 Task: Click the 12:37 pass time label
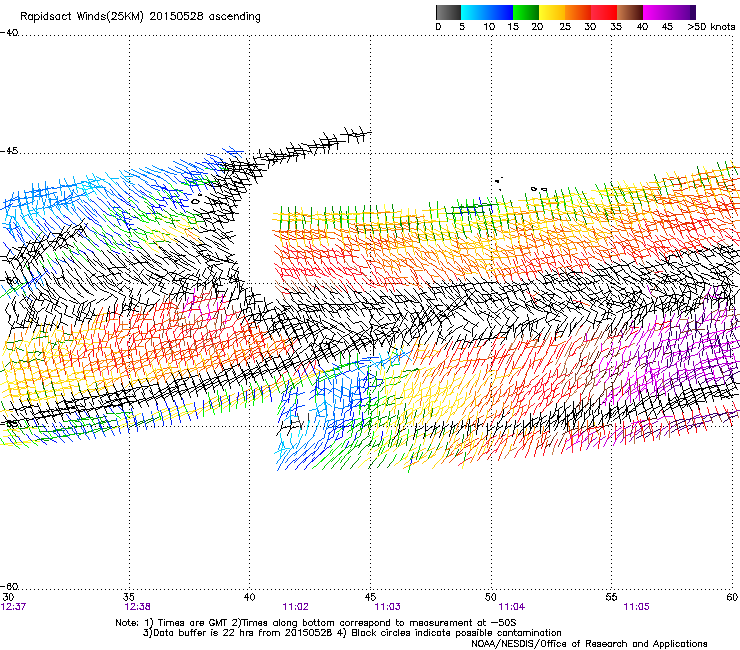pos(13,607)
